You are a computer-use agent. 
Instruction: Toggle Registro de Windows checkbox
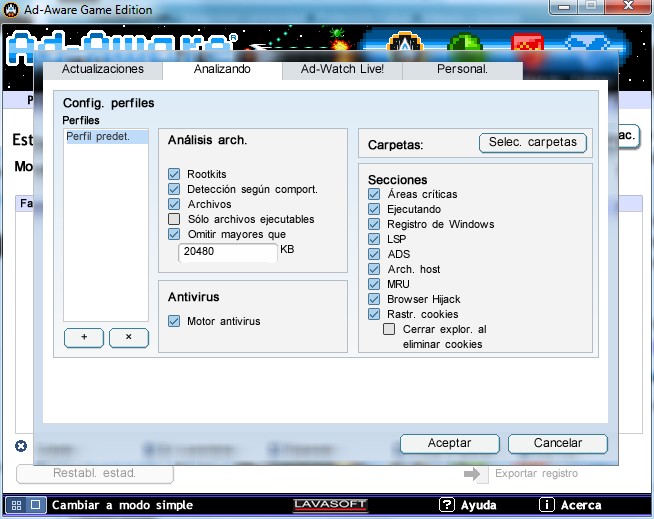tap(374, 224)
